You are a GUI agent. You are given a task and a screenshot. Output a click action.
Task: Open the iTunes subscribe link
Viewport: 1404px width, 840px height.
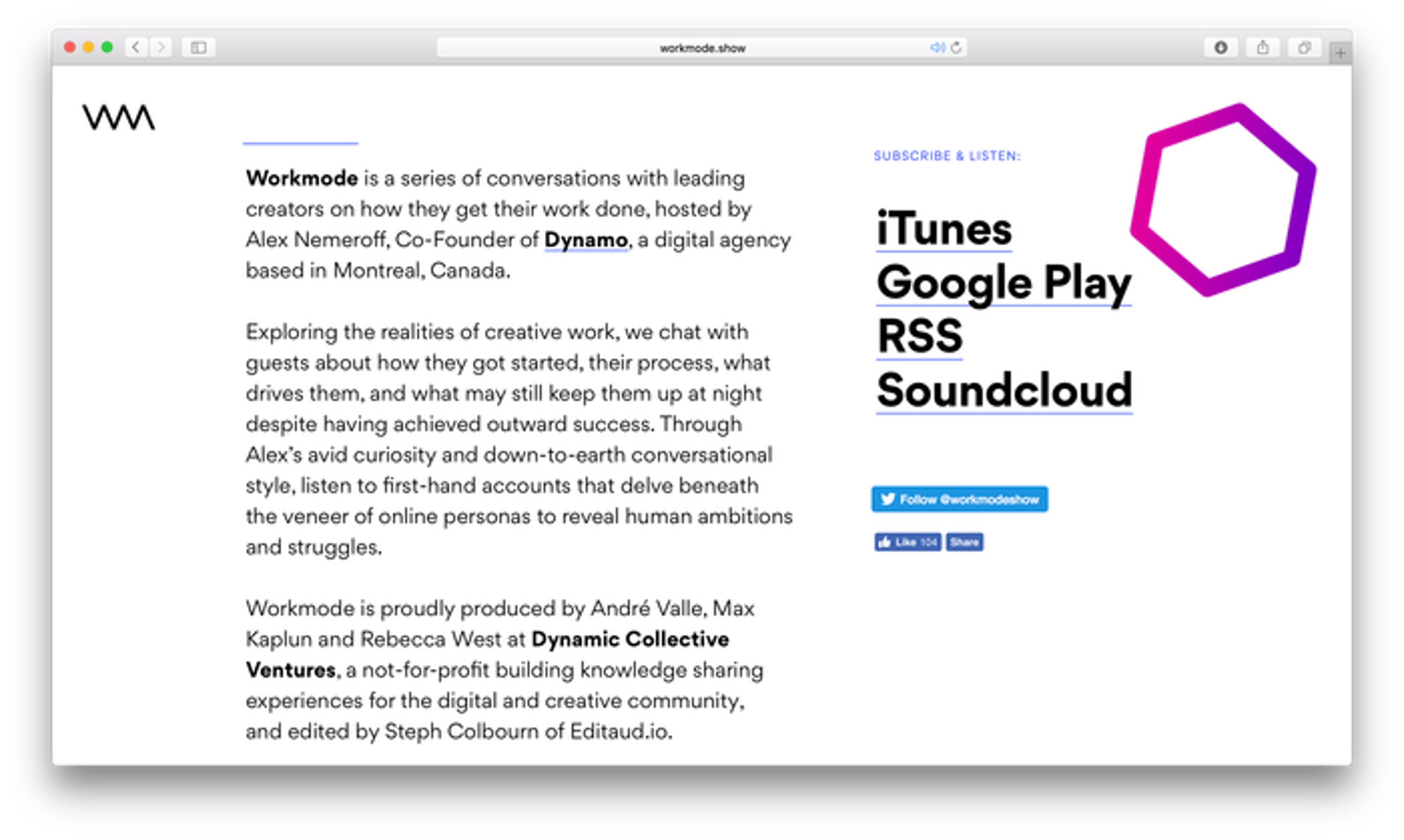944,229
